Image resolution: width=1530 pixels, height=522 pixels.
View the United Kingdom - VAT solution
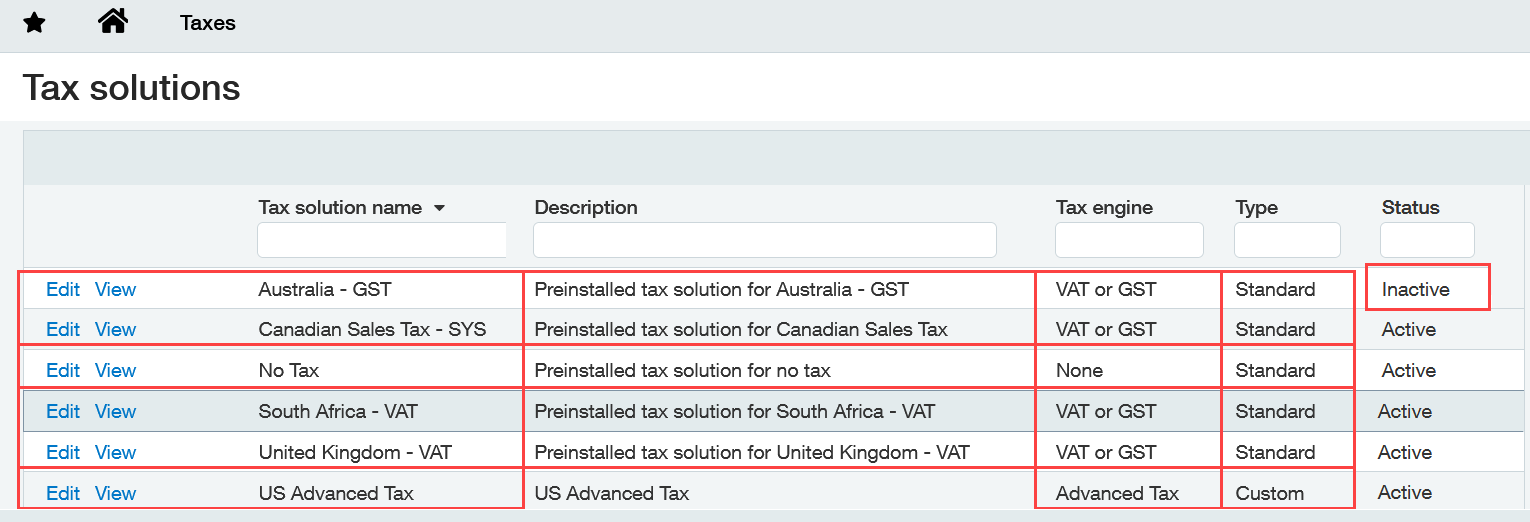(x=115, y=452)
